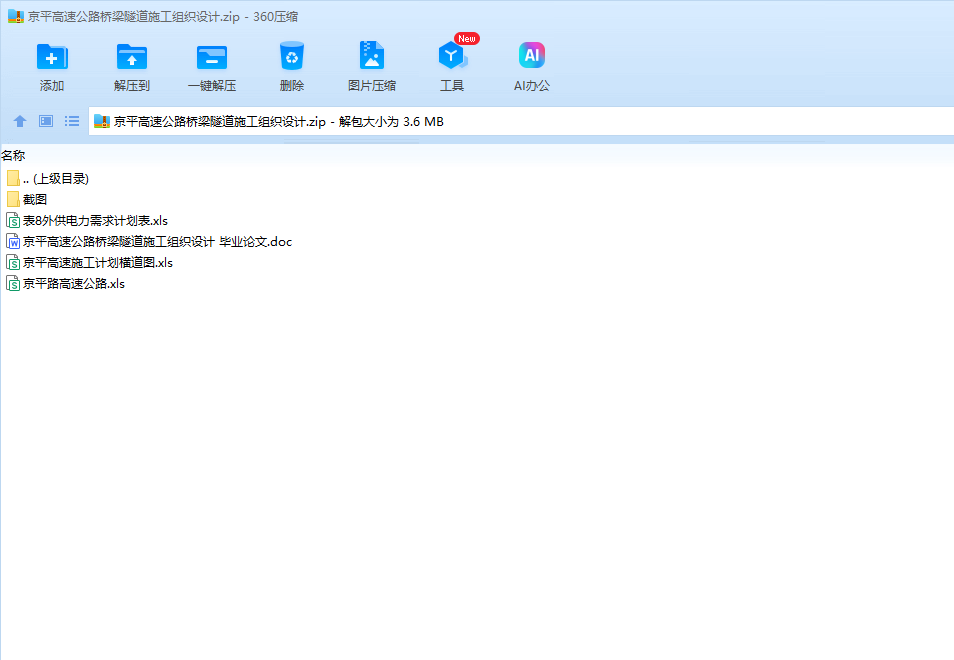Click the 删除 (Delete) trash icon
Viewport: 954px width, 660px height.
click(291, 57)
